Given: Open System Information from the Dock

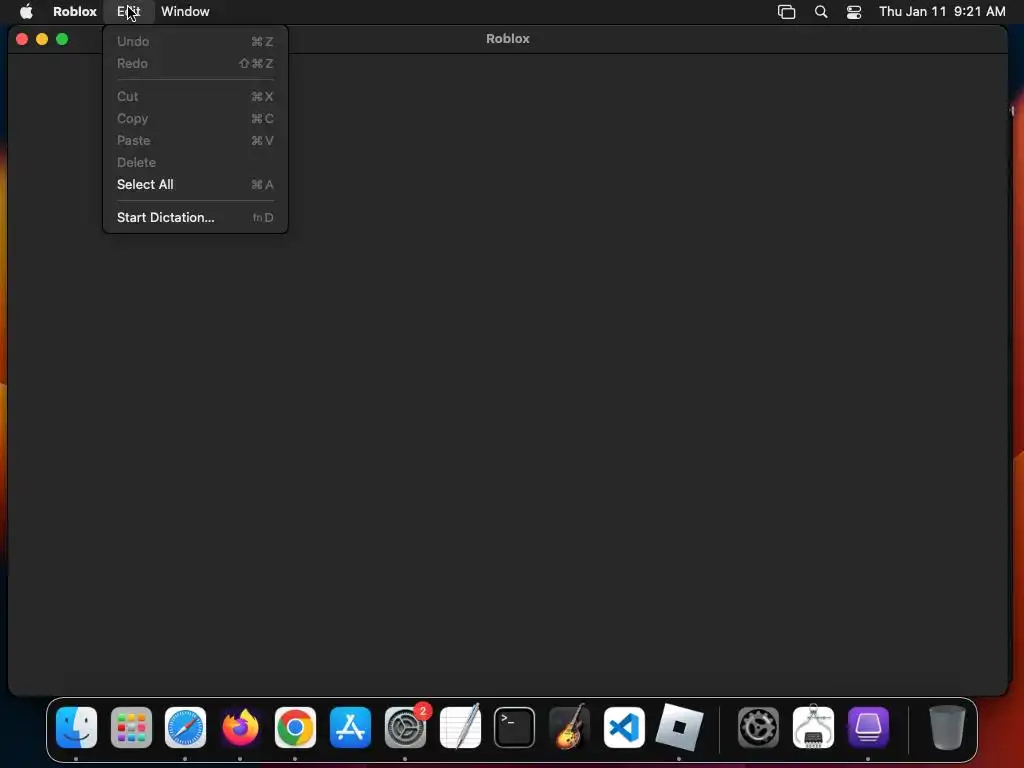Looking at the screenshot, I should tap(813, 727).
